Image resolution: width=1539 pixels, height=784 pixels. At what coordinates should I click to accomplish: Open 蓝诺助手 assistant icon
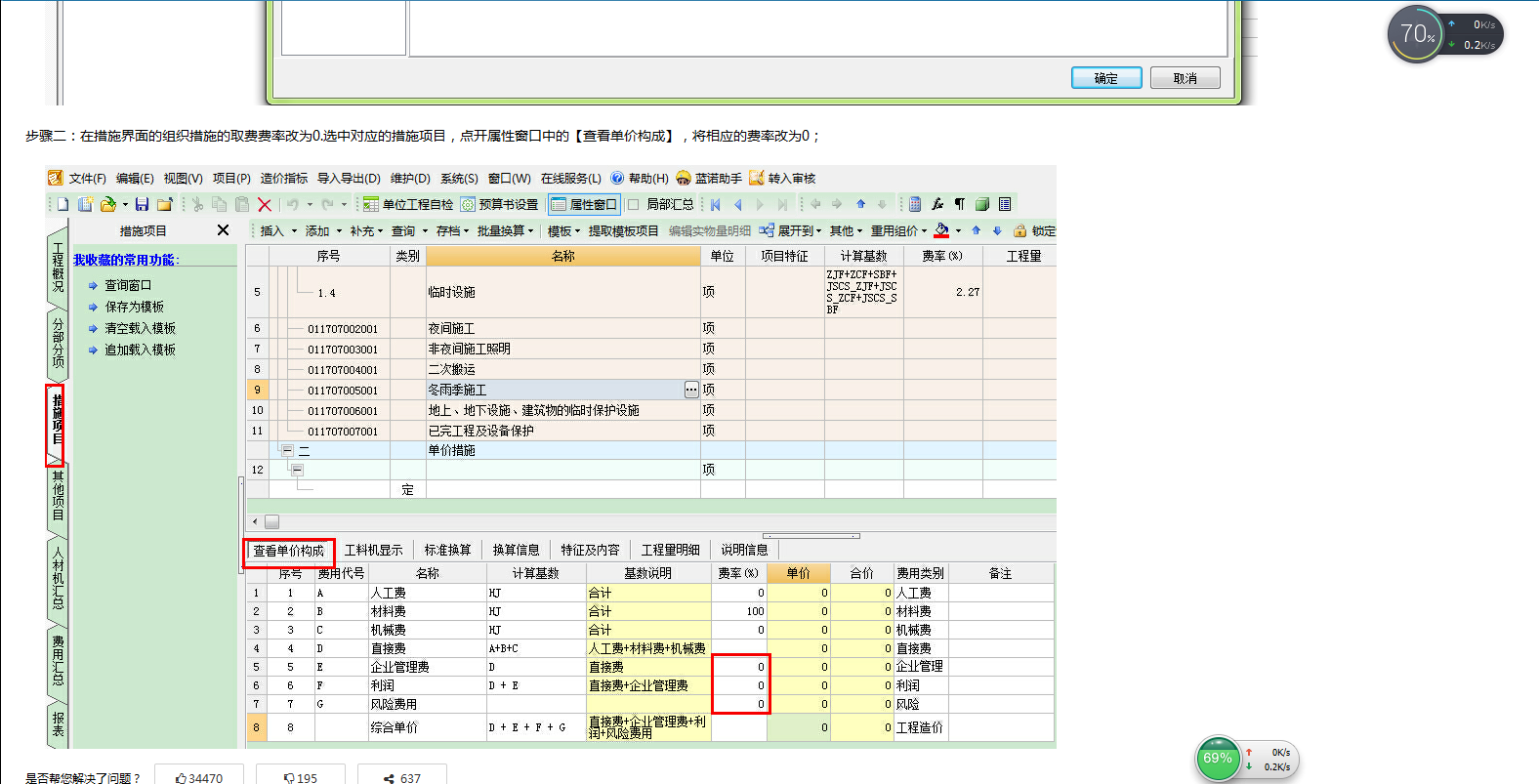click(709, 178)
